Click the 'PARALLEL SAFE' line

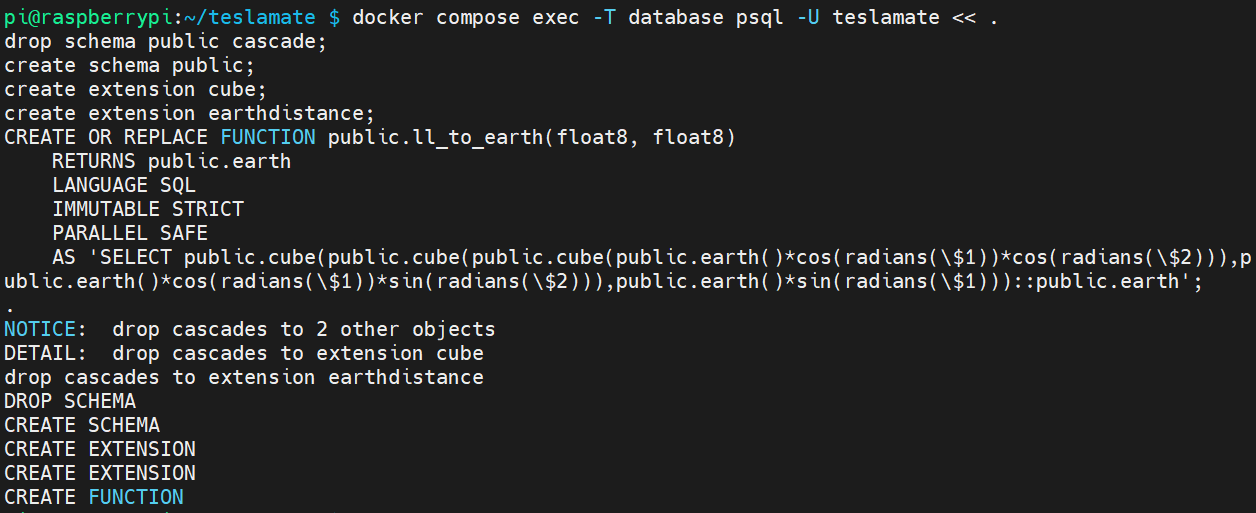129,233
